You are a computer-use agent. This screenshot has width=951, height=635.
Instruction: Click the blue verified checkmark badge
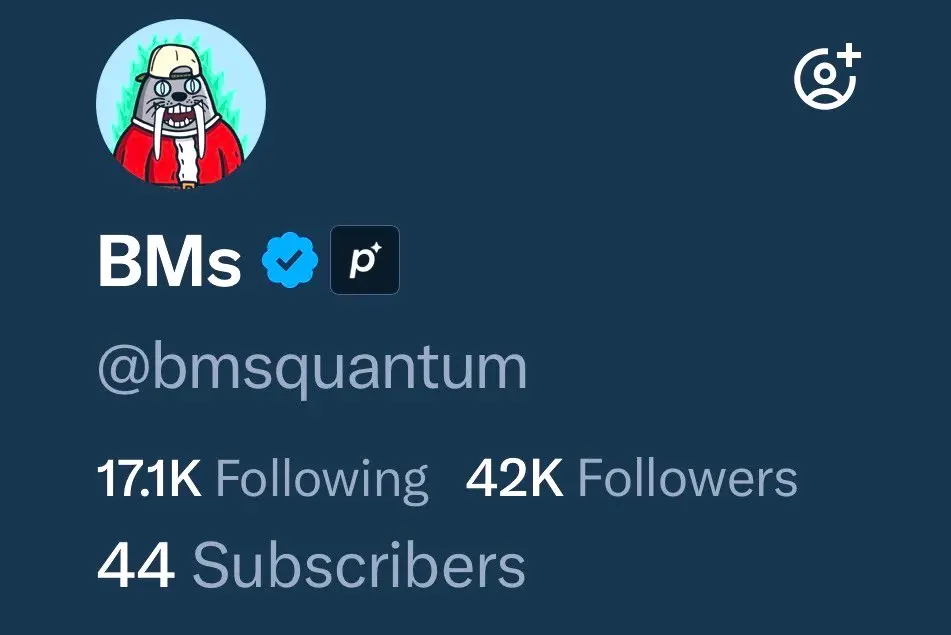(x=290, y=260)
